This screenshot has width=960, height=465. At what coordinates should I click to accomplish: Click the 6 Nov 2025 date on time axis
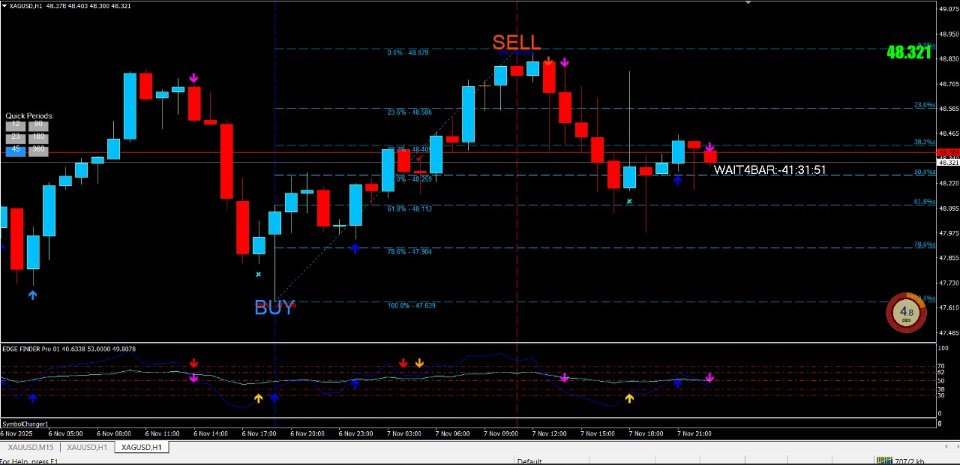16,433
